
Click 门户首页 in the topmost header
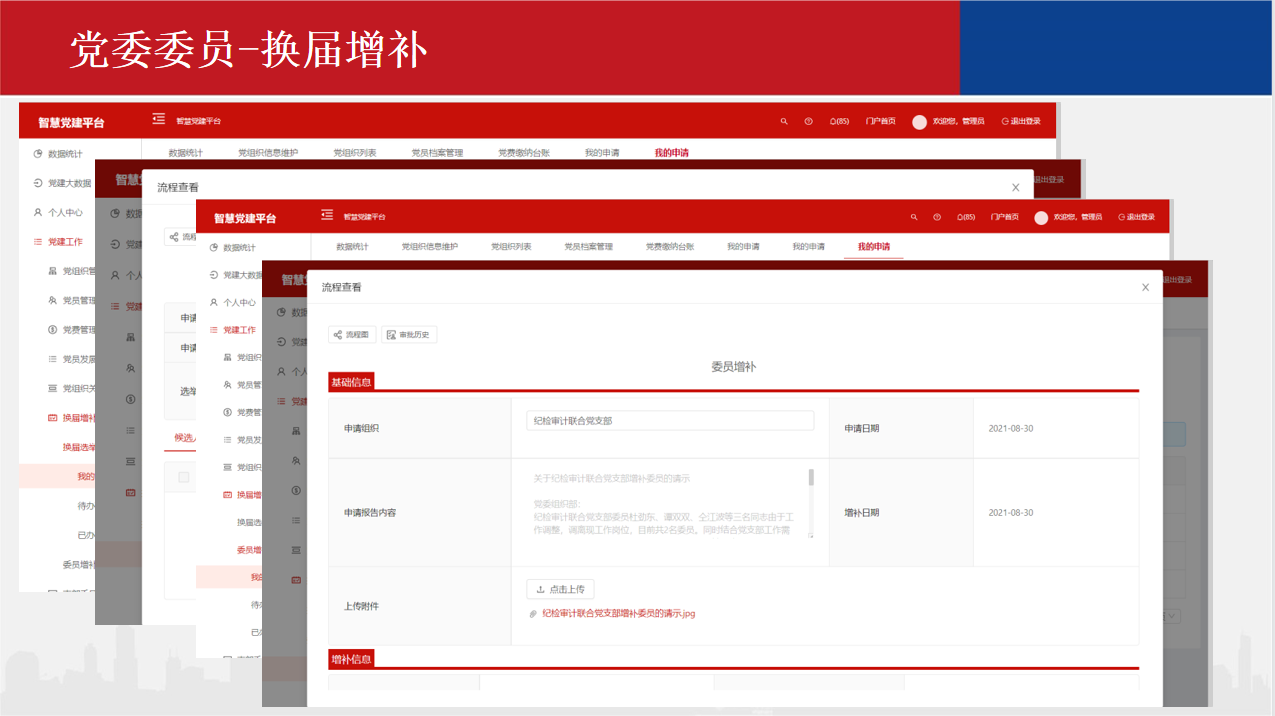[x=880, y=121]
